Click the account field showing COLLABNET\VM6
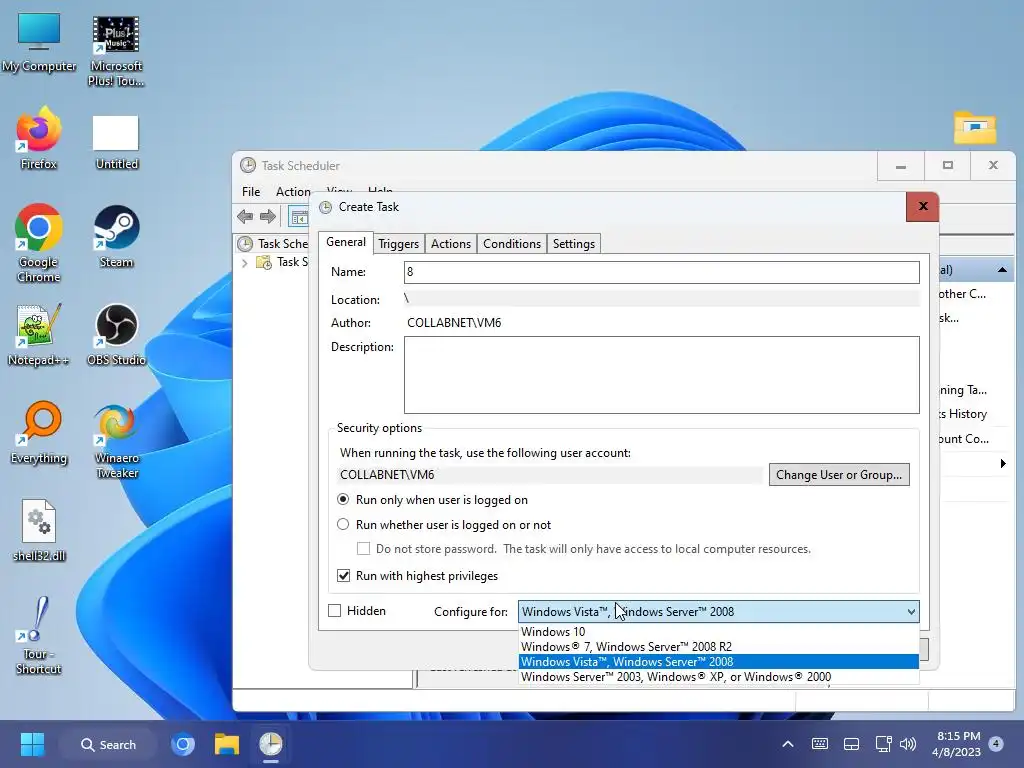Image resolution: width=1024 pixels, height=768 pixels. (x=550, y=475)
